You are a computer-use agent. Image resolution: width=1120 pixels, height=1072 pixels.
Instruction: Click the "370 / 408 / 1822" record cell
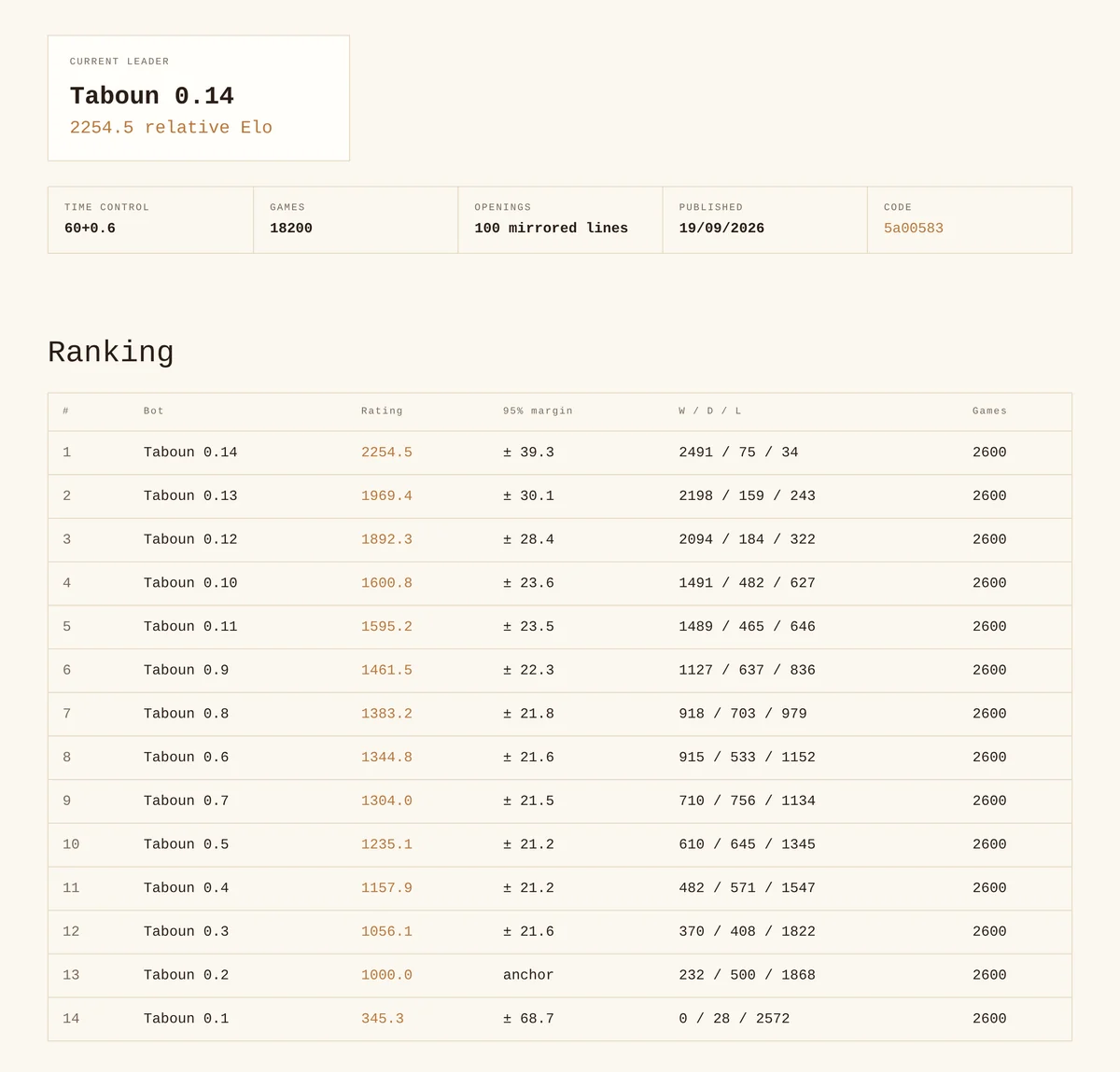(x=747, y=932)
